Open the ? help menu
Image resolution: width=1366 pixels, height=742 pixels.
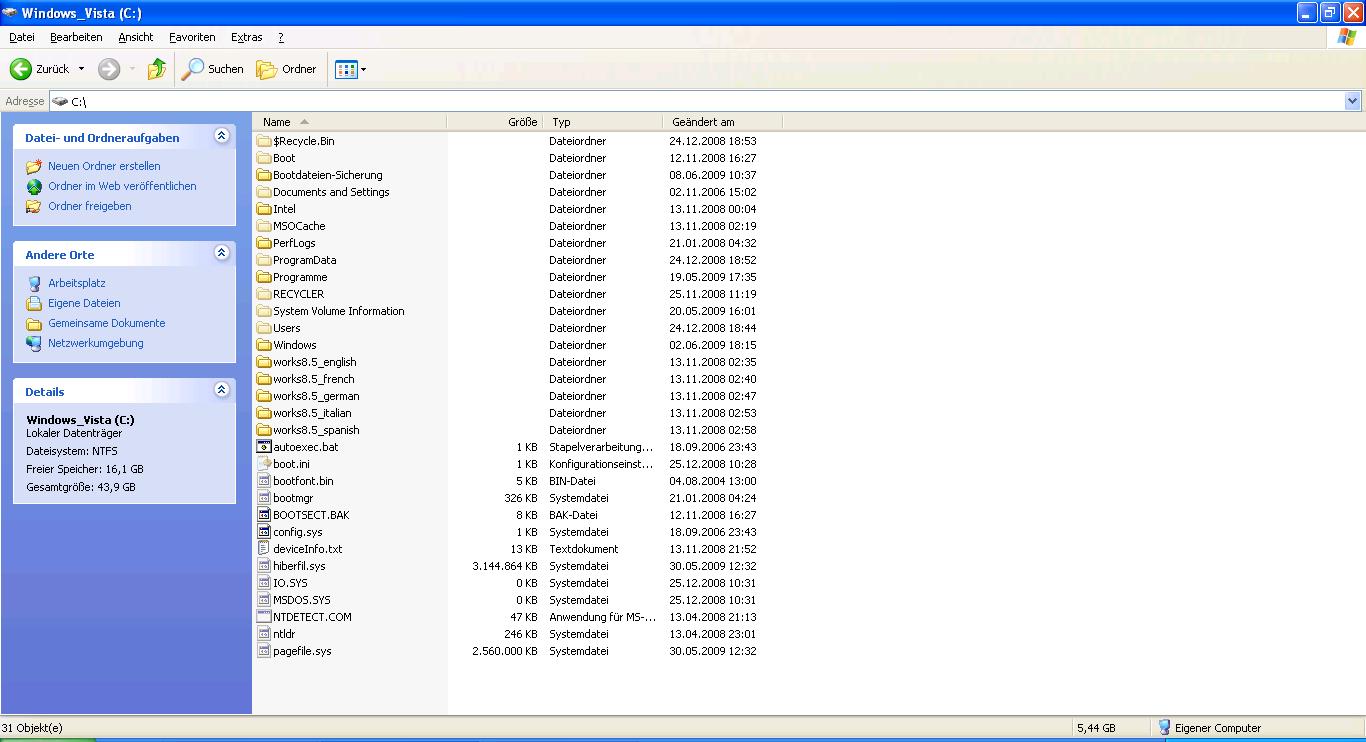coord(281,37)
